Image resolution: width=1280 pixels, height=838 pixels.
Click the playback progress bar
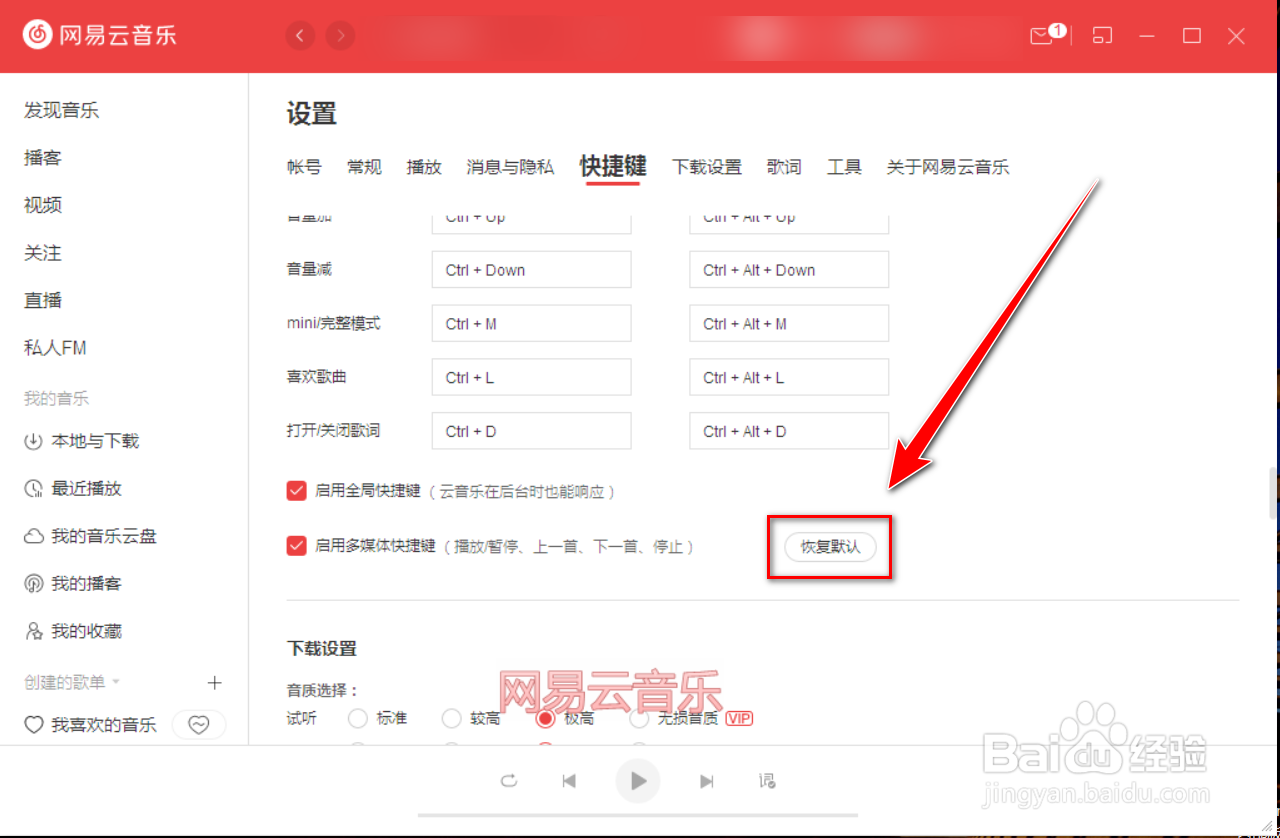(x=638, y=816)
